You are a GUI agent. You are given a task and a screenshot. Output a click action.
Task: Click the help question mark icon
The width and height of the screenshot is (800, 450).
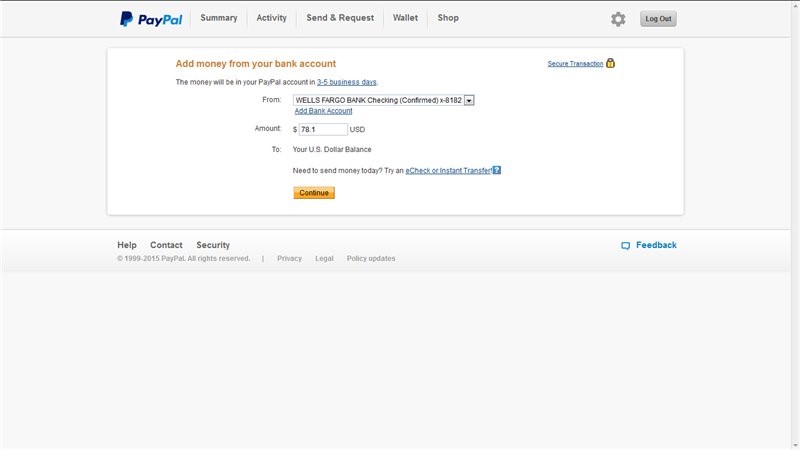tap(497, 171)
